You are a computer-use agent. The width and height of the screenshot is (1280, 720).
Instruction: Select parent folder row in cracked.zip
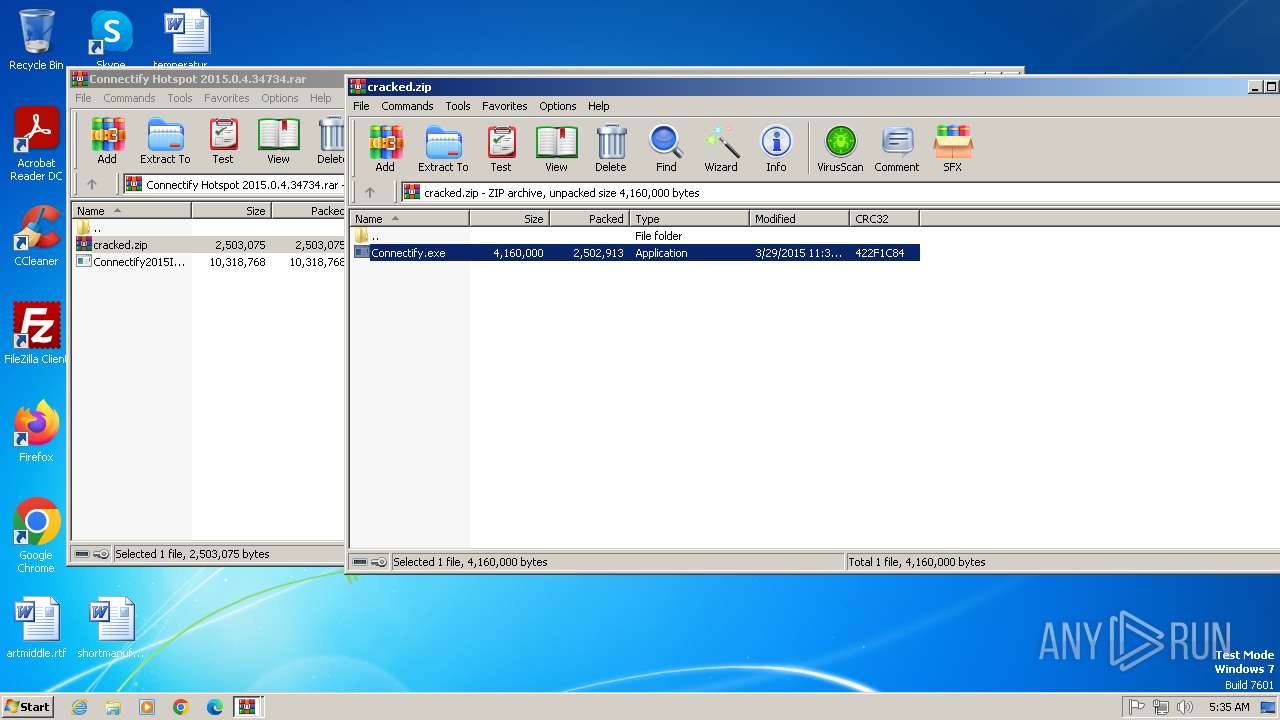tap(636, 236)
